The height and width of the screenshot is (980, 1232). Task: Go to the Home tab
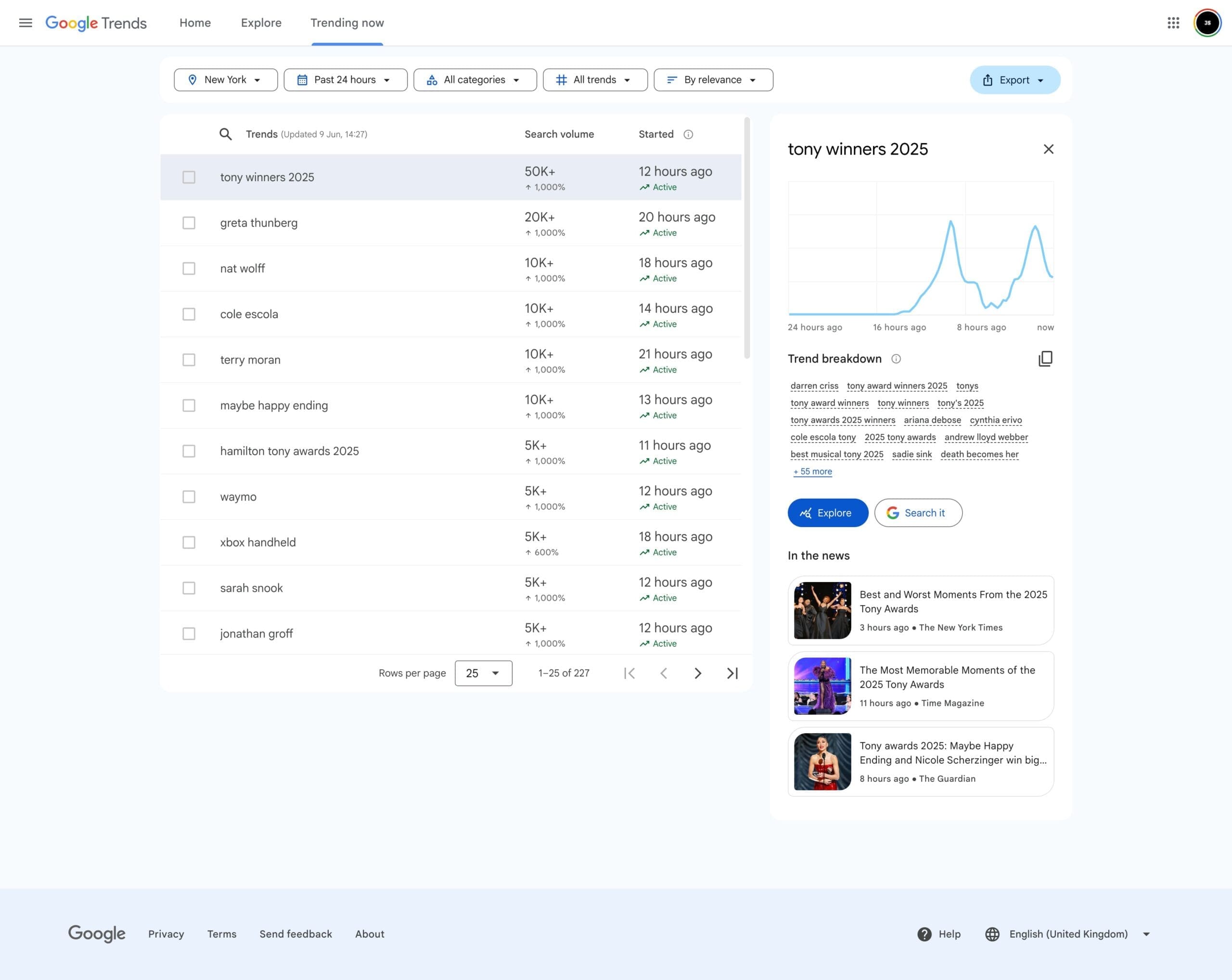pos(195,23)
